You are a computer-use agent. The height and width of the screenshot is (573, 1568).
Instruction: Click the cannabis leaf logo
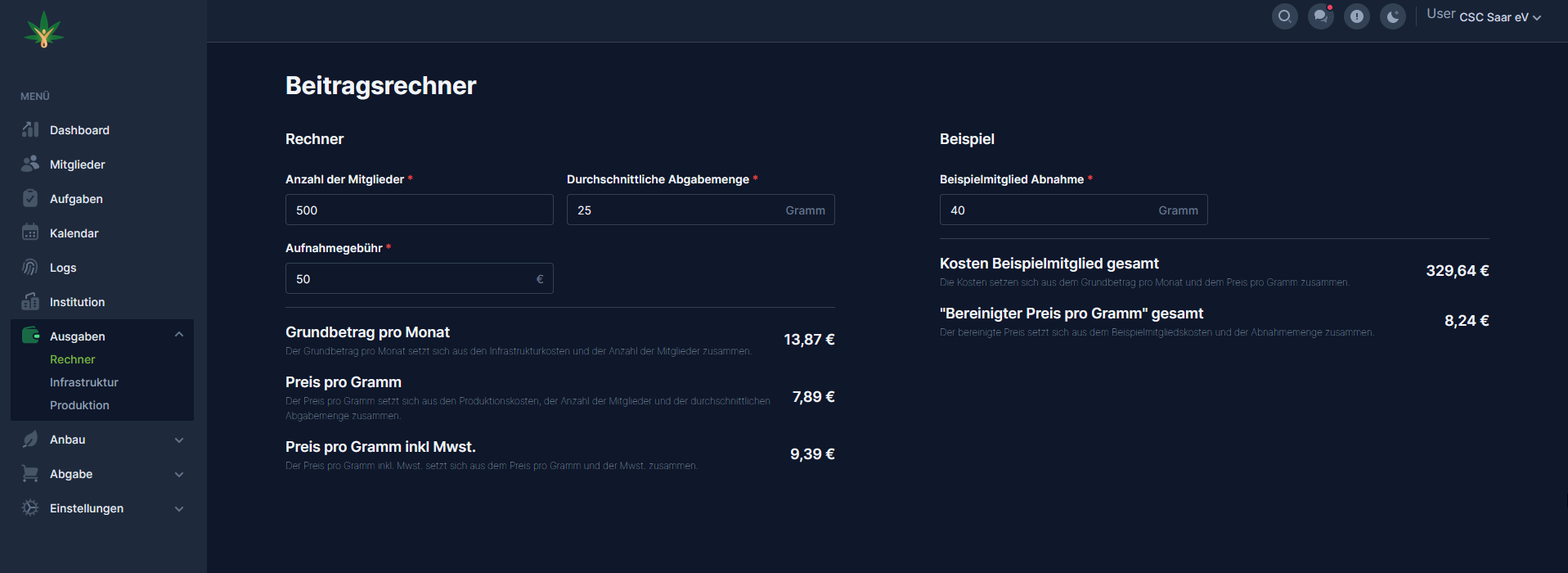(44, 29)
